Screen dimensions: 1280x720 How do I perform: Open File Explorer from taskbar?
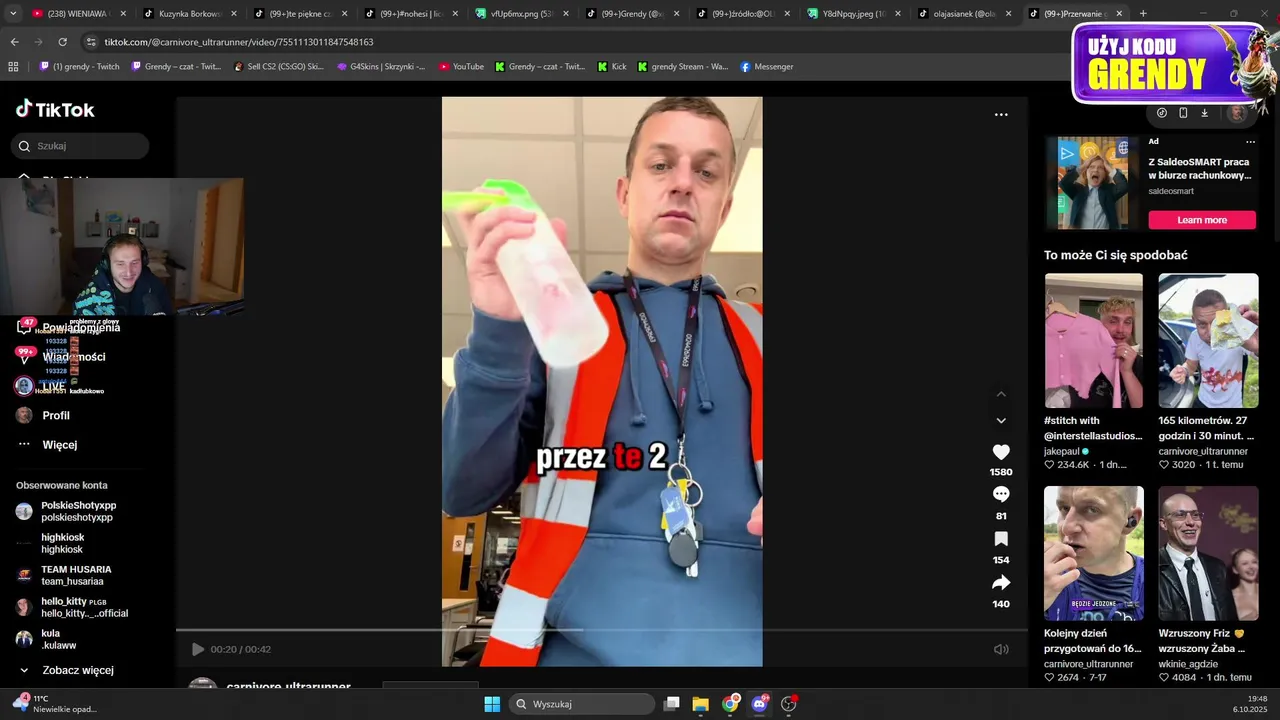(x=700, y=704)
